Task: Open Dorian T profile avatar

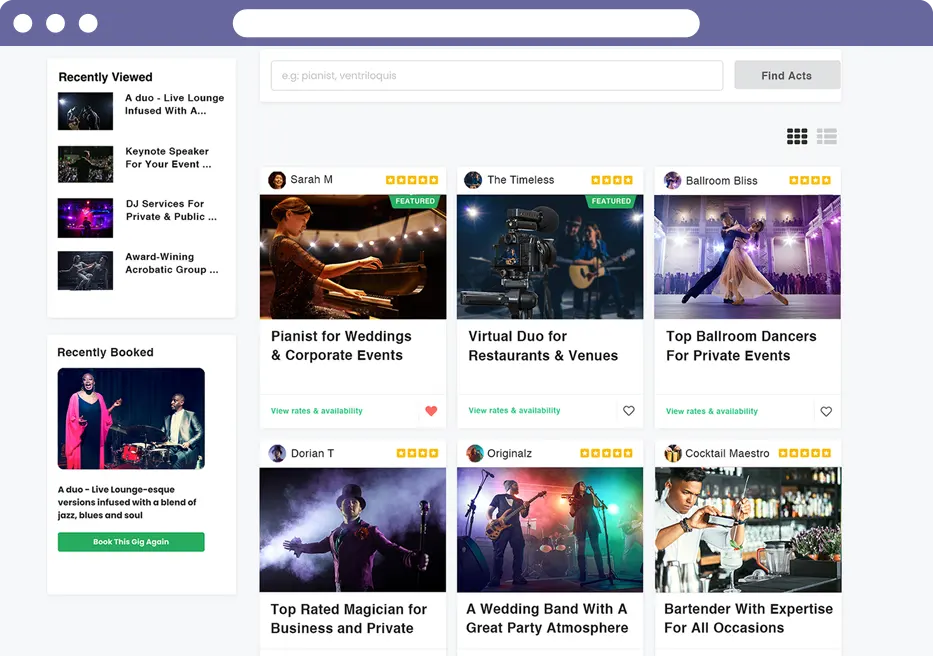Action: [x=277, y=454]
